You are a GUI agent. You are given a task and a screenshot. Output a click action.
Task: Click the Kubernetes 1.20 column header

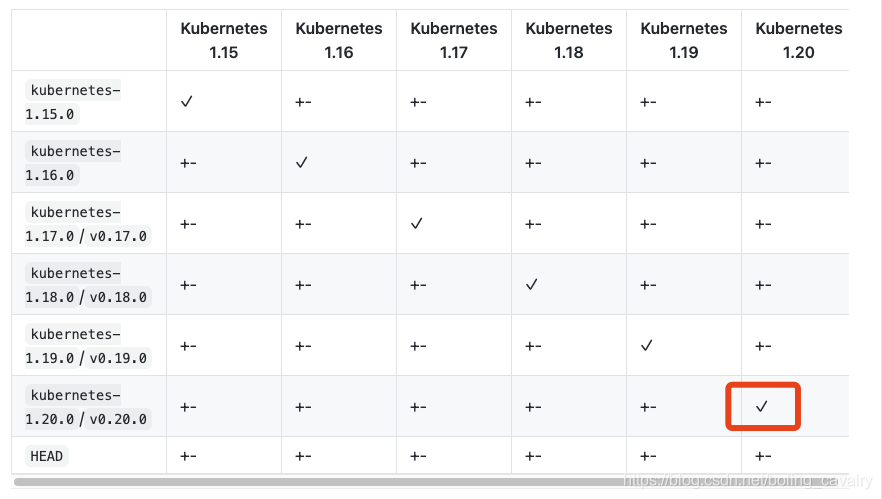point(799,40)
